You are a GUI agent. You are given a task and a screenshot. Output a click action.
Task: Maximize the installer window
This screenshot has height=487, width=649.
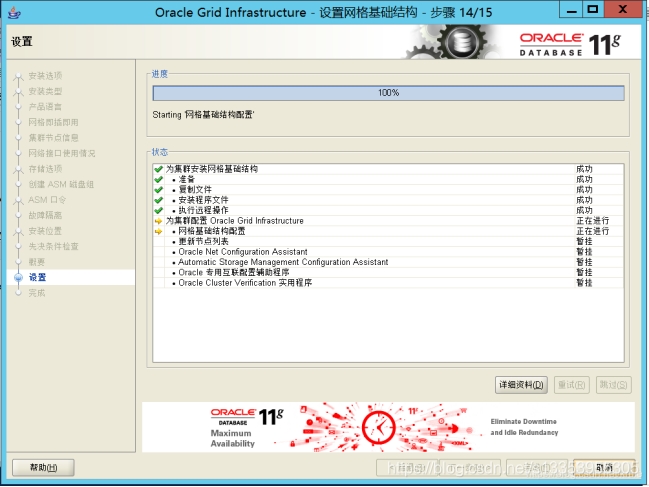pos(593,10)
